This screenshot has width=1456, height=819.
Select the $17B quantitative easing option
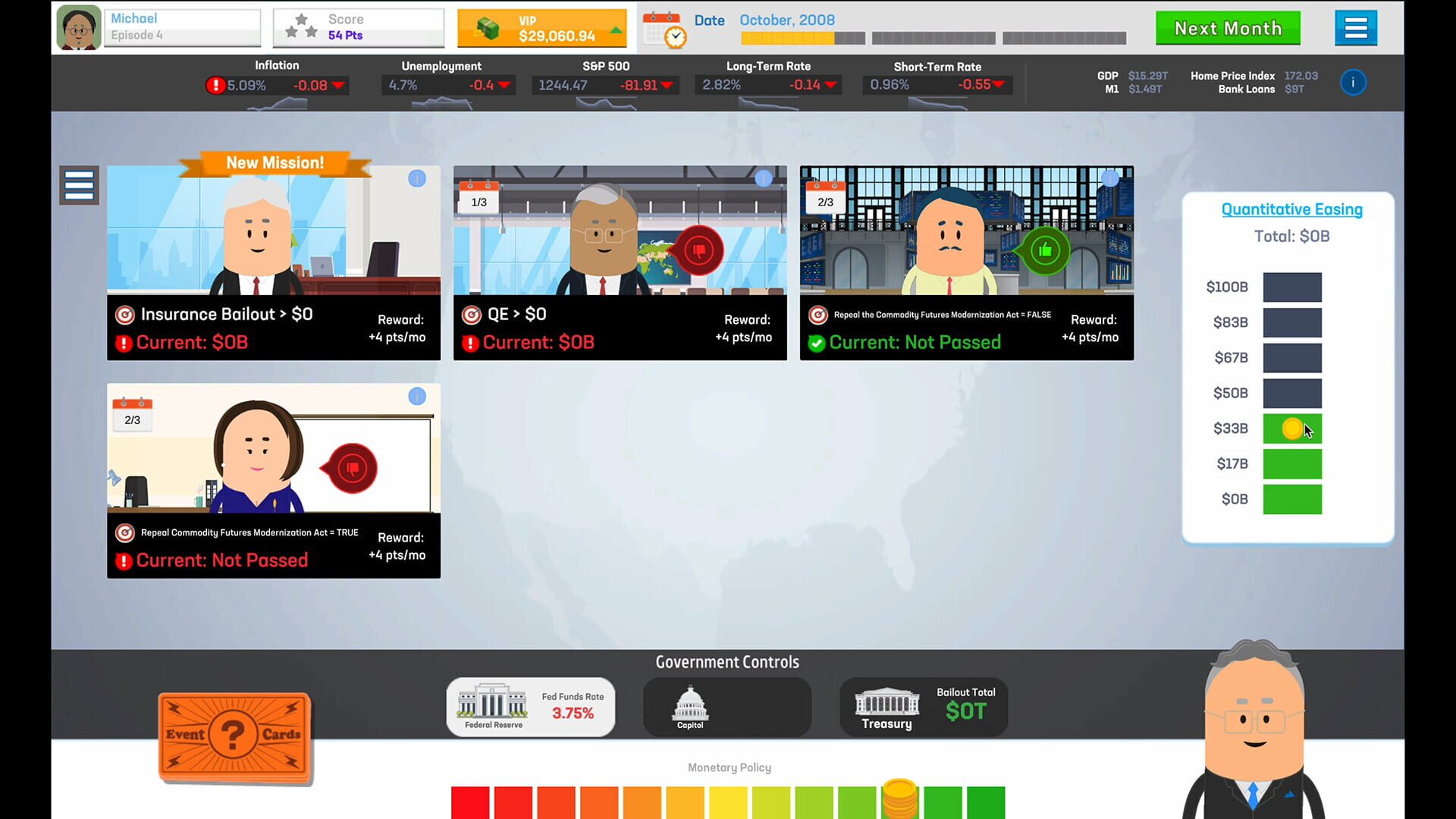point(1291,463)
